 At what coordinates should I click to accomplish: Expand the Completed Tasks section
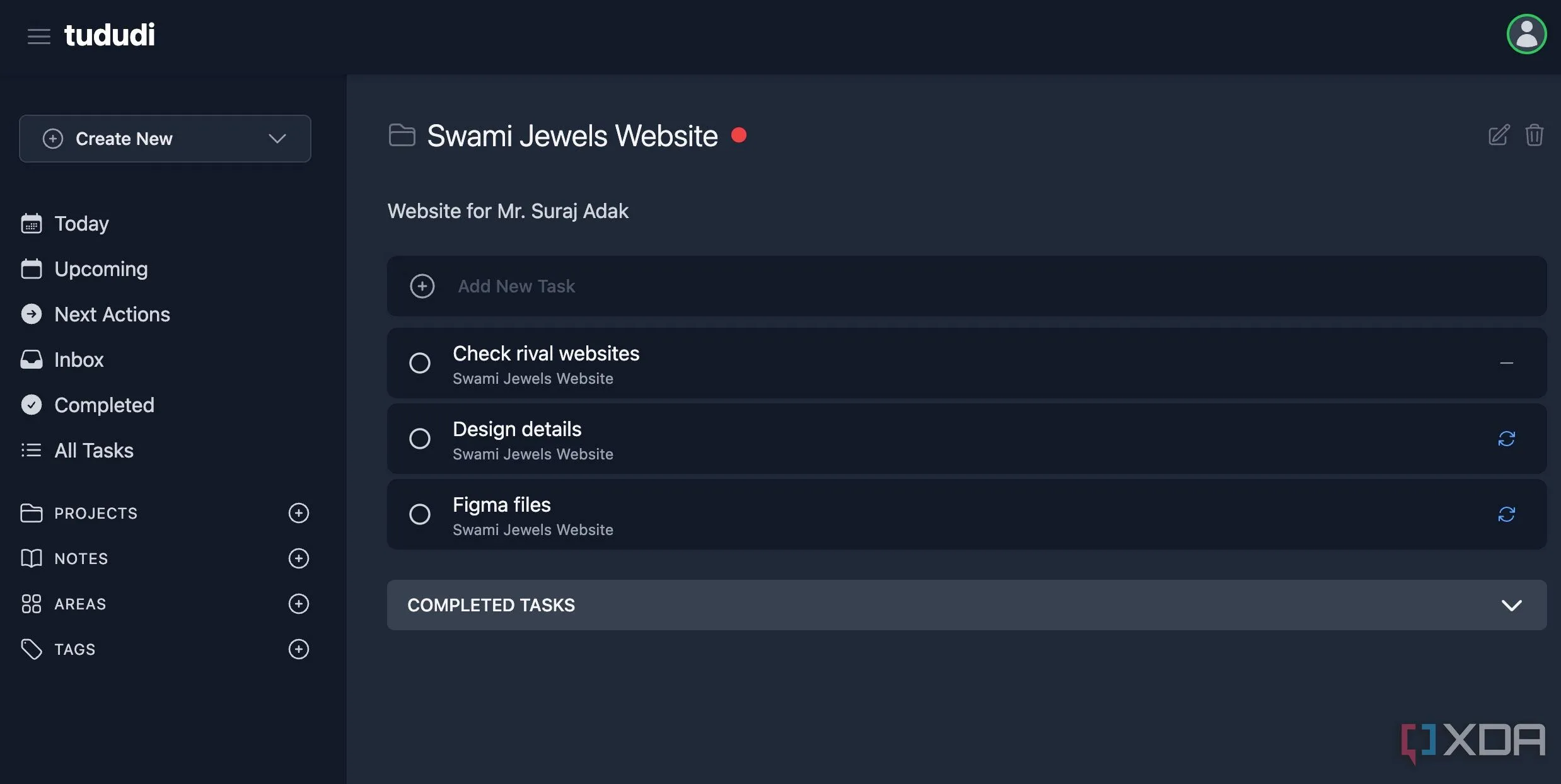(966, 605)
